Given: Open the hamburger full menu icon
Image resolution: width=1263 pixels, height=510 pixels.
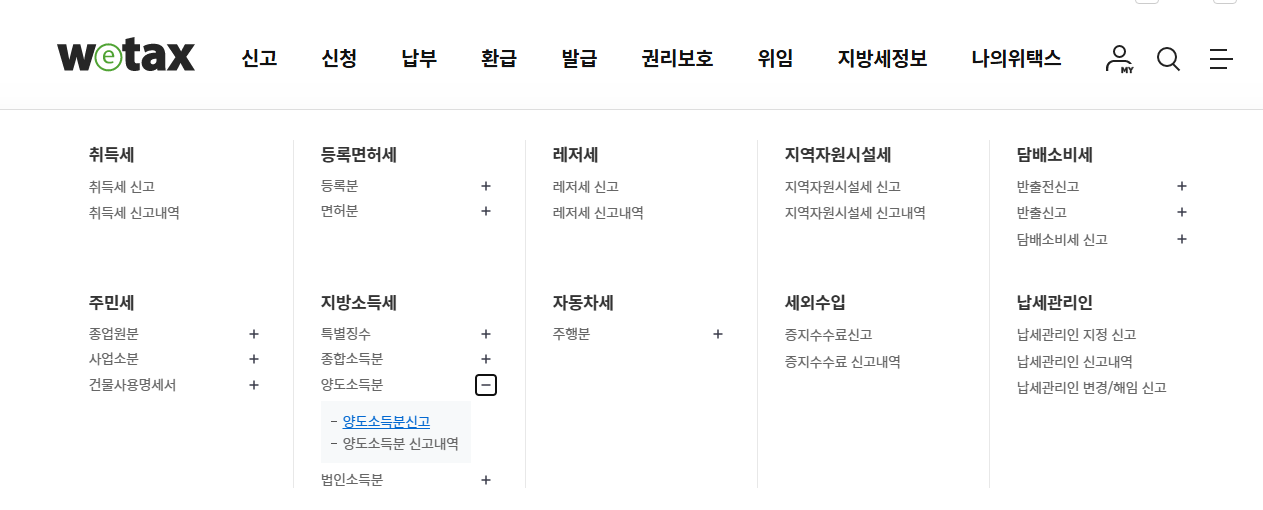Looking at the screenshot, I should tap(1221, 59).
